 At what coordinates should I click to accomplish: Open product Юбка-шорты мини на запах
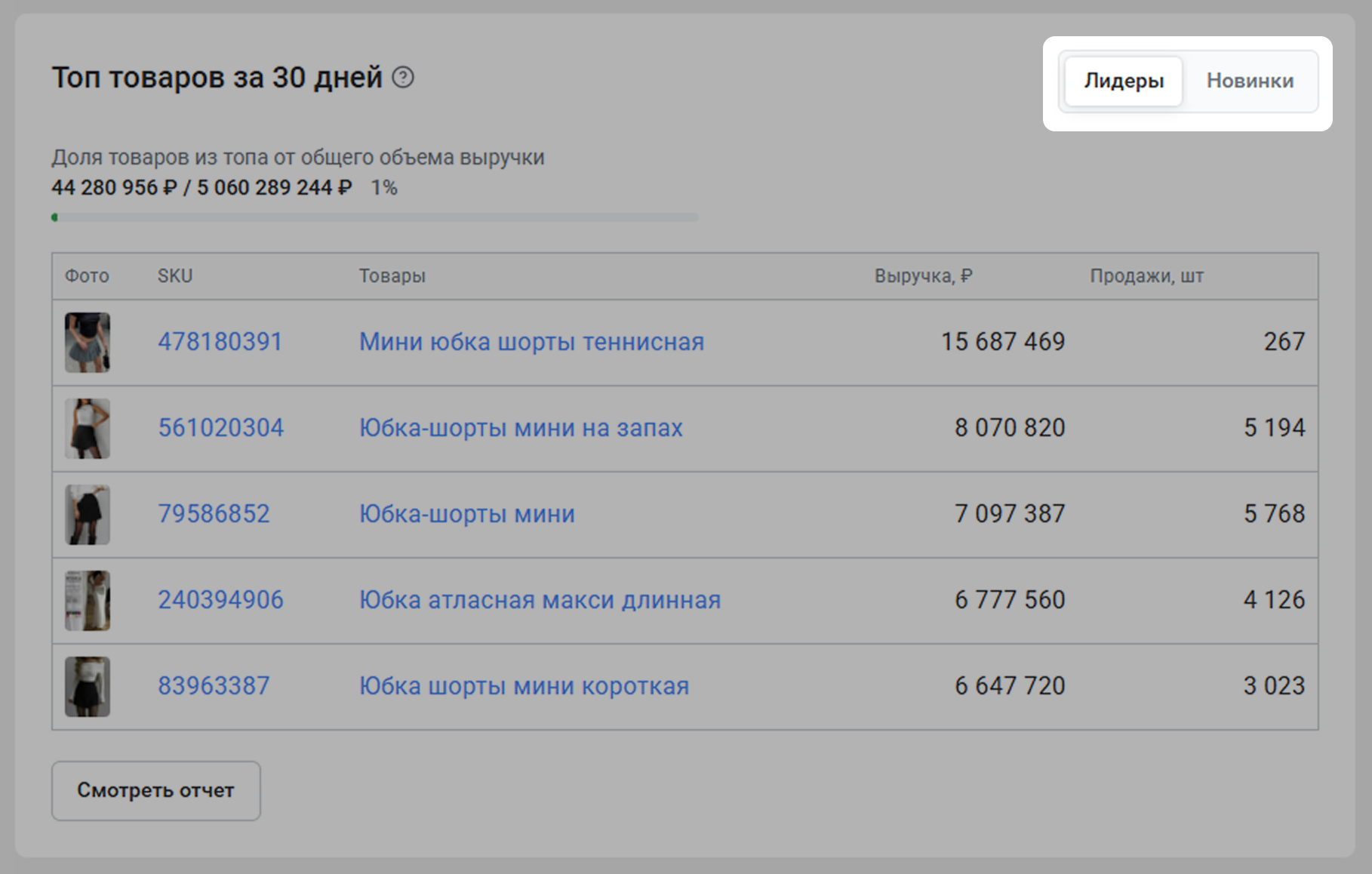pyautogui.click(x=521, y=428)
